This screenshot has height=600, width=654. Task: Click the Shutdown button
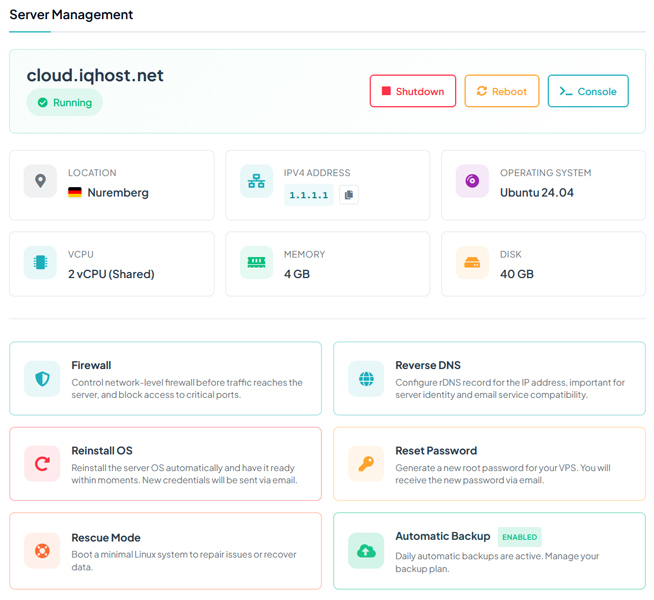412,91
